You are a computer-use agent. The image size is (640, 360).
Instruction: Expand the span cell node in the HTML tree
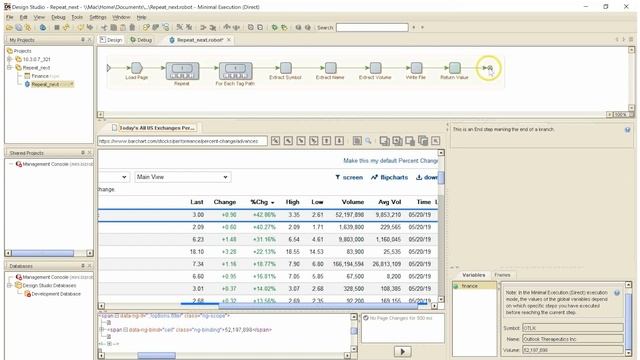(102, 329)
